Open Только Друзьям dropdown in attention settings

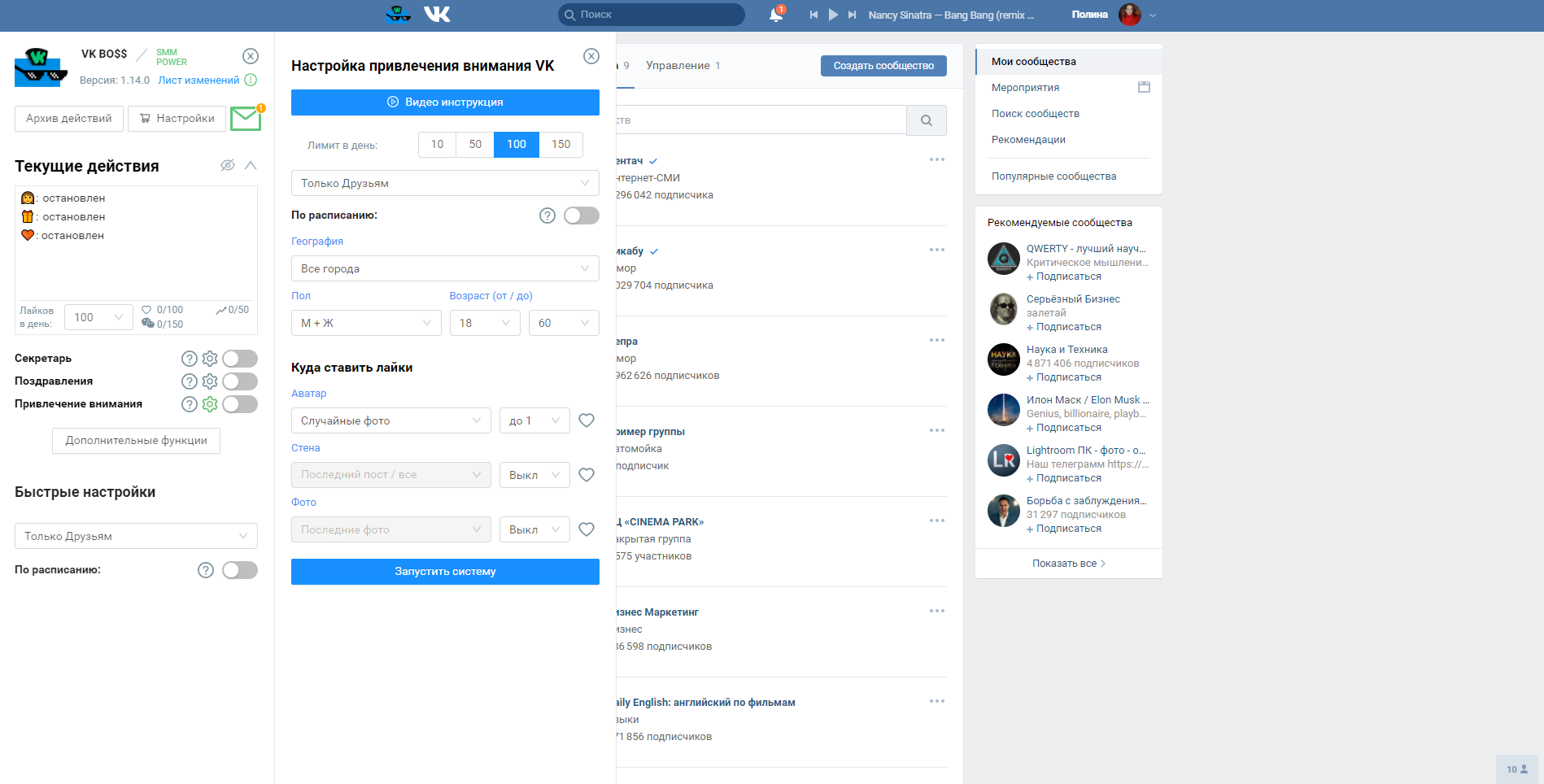coord(445,183)
